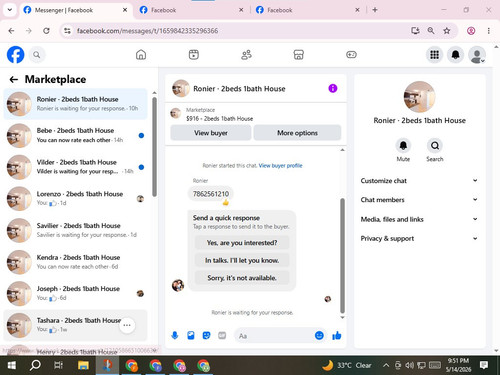Open Joseph - 2beds 1bath House conversation
The width and height of the screenshot is (500, 375).
click(75, 293)
